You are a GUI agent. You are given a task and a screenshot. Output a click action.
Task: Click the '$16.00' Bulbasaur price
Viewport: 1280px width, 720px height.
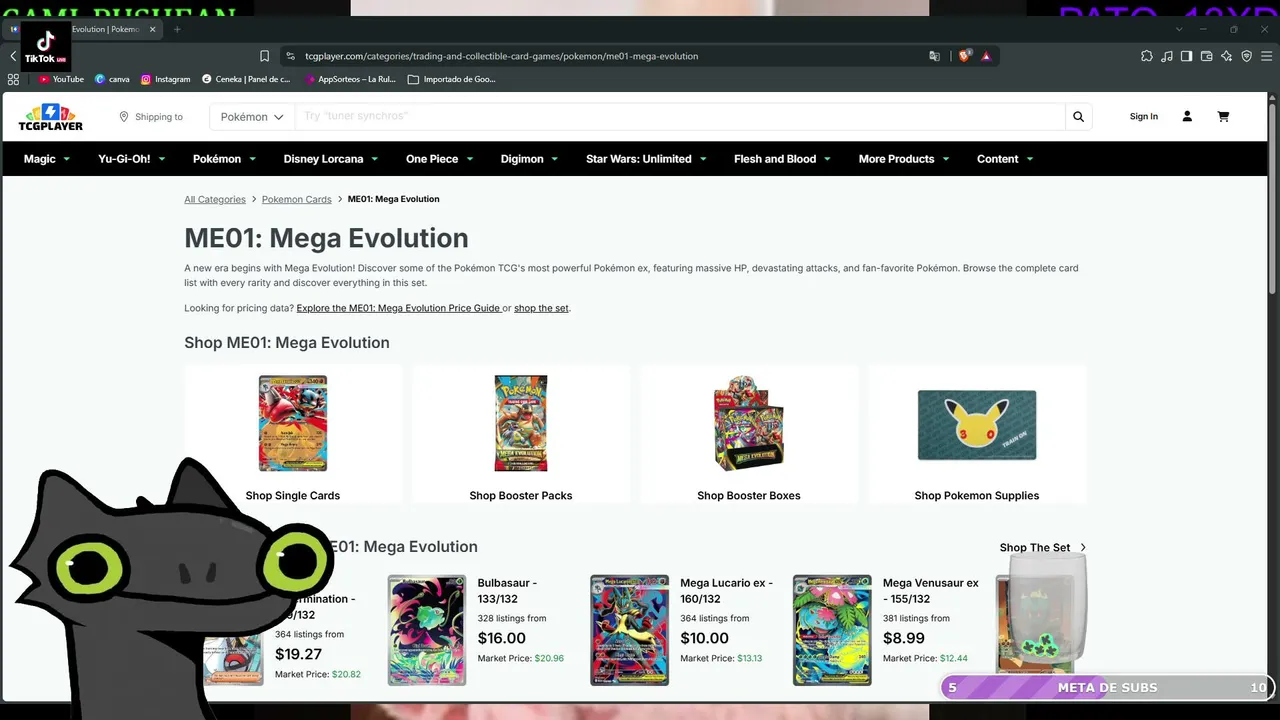coord(501,638)
